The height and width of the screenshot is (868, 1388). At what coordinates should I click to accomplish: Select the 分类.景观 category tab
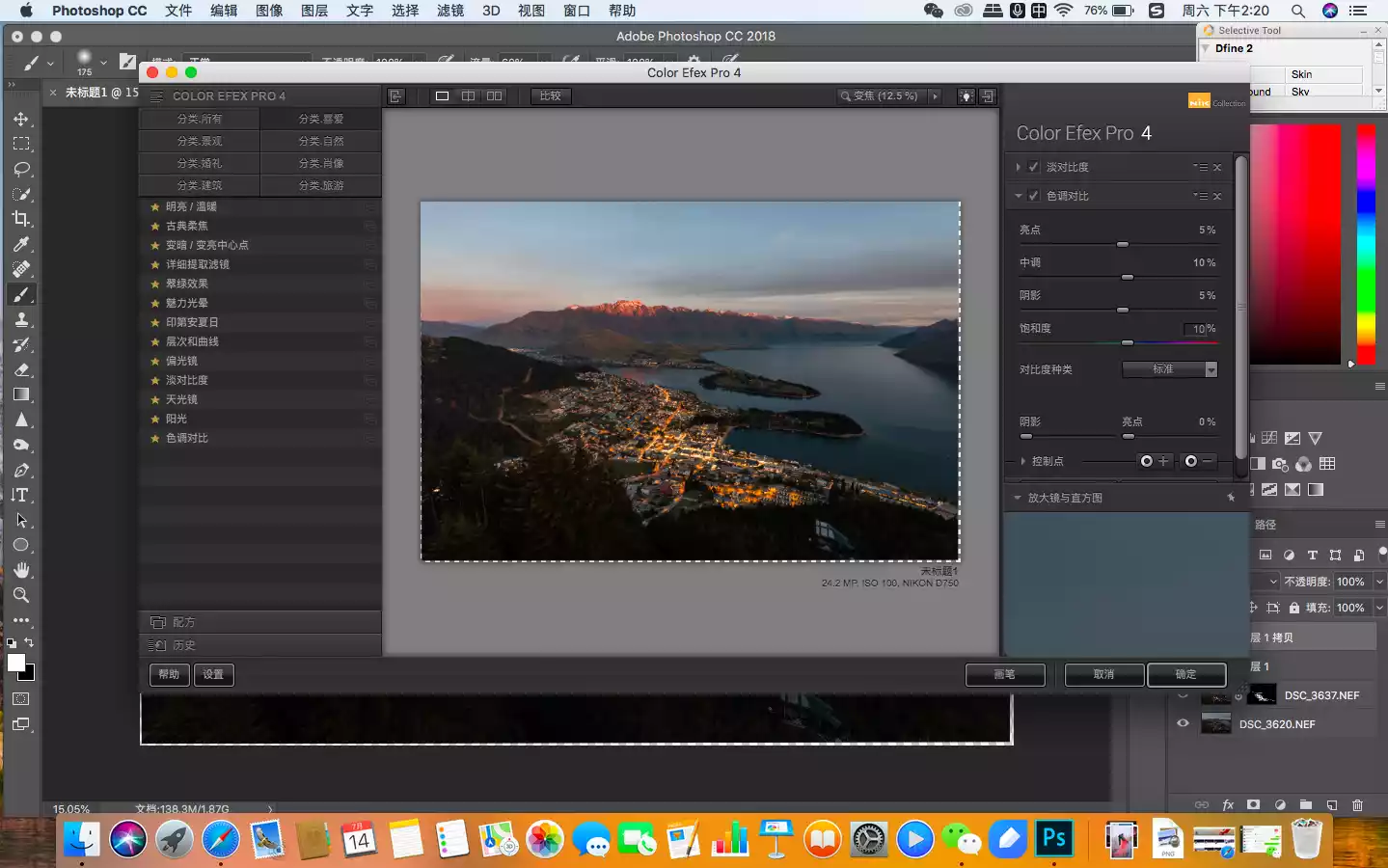[200, 141]
